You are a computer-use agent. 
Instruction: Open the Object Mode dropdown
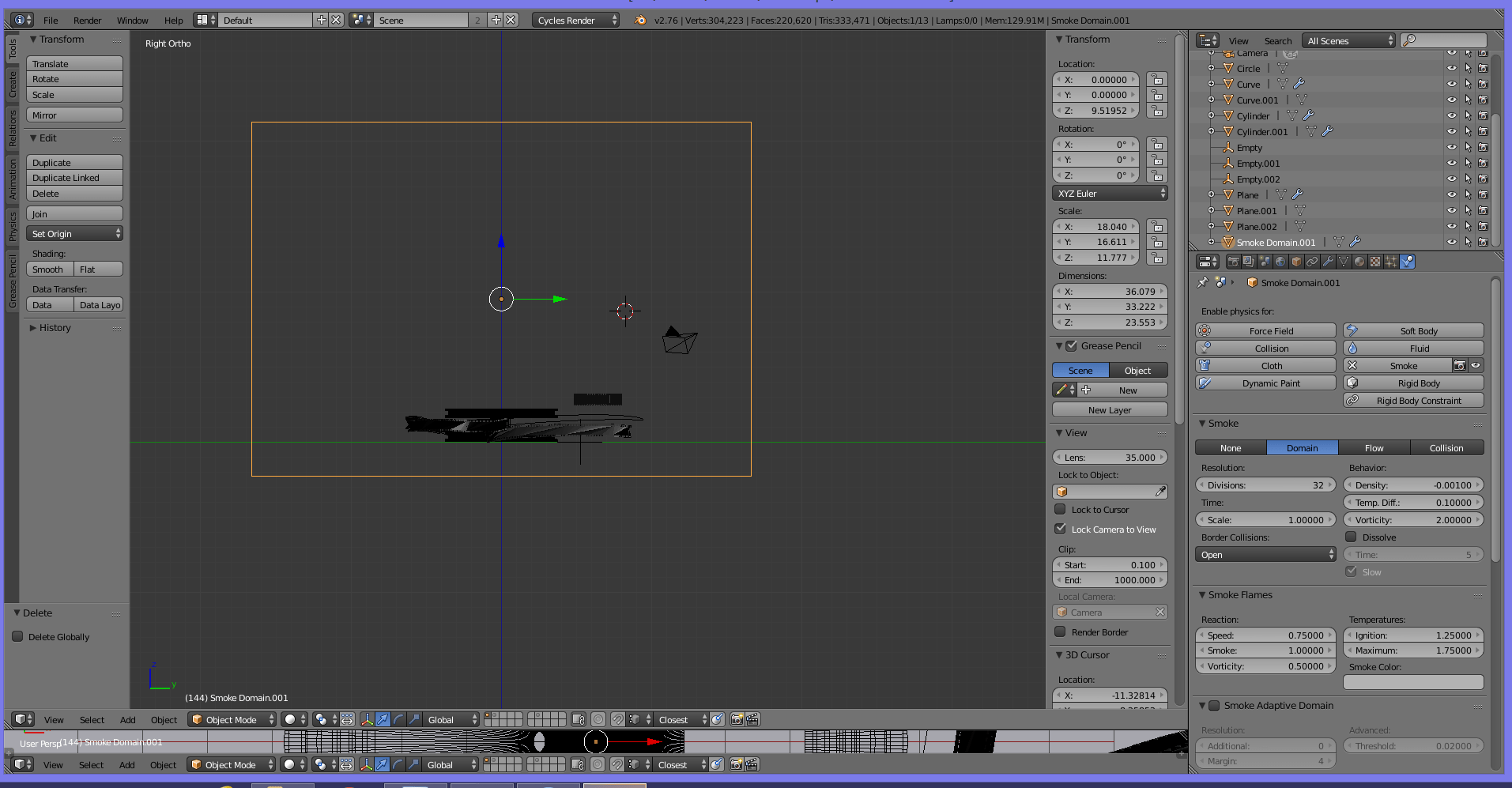pos(231,719)
